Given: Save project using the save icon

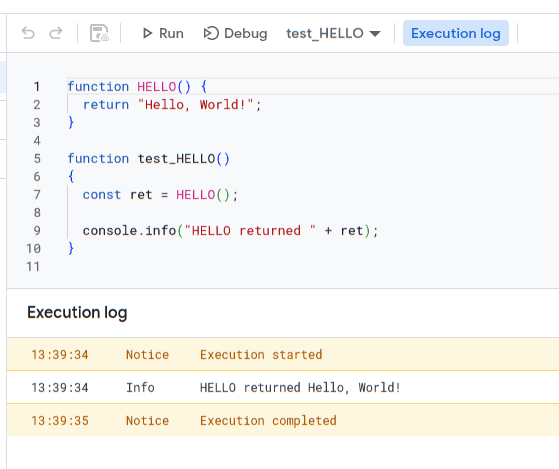Looking at the screenshot, I should (x=99, y=33).
